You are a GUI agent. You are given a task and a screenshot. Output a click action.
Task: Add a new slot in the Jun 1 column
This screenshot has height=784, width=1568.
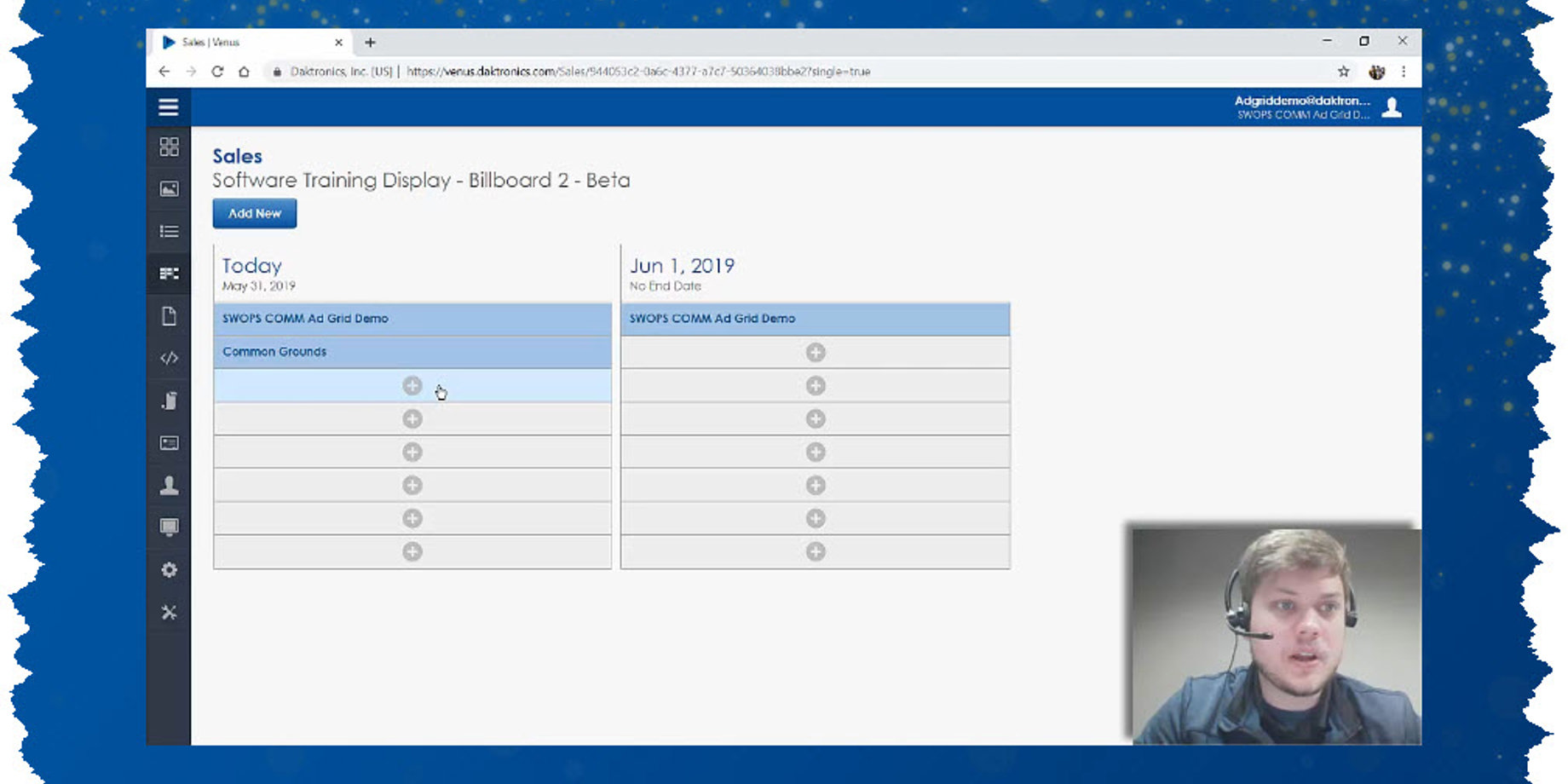815,352
